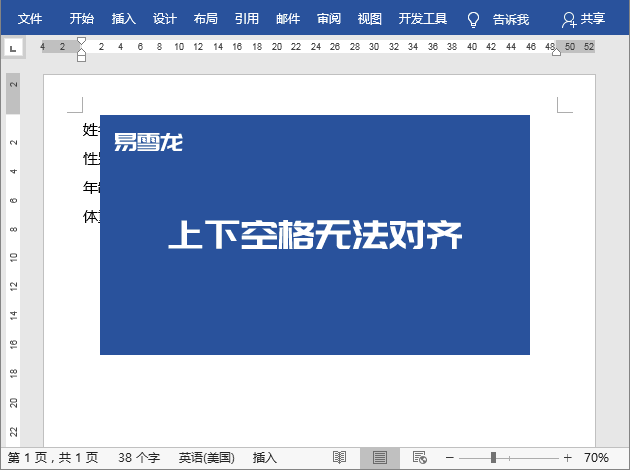The image size is (630, 470).
Task: Click the 共享 Share button
Action: pyautogui.click(x=583, y=19)
